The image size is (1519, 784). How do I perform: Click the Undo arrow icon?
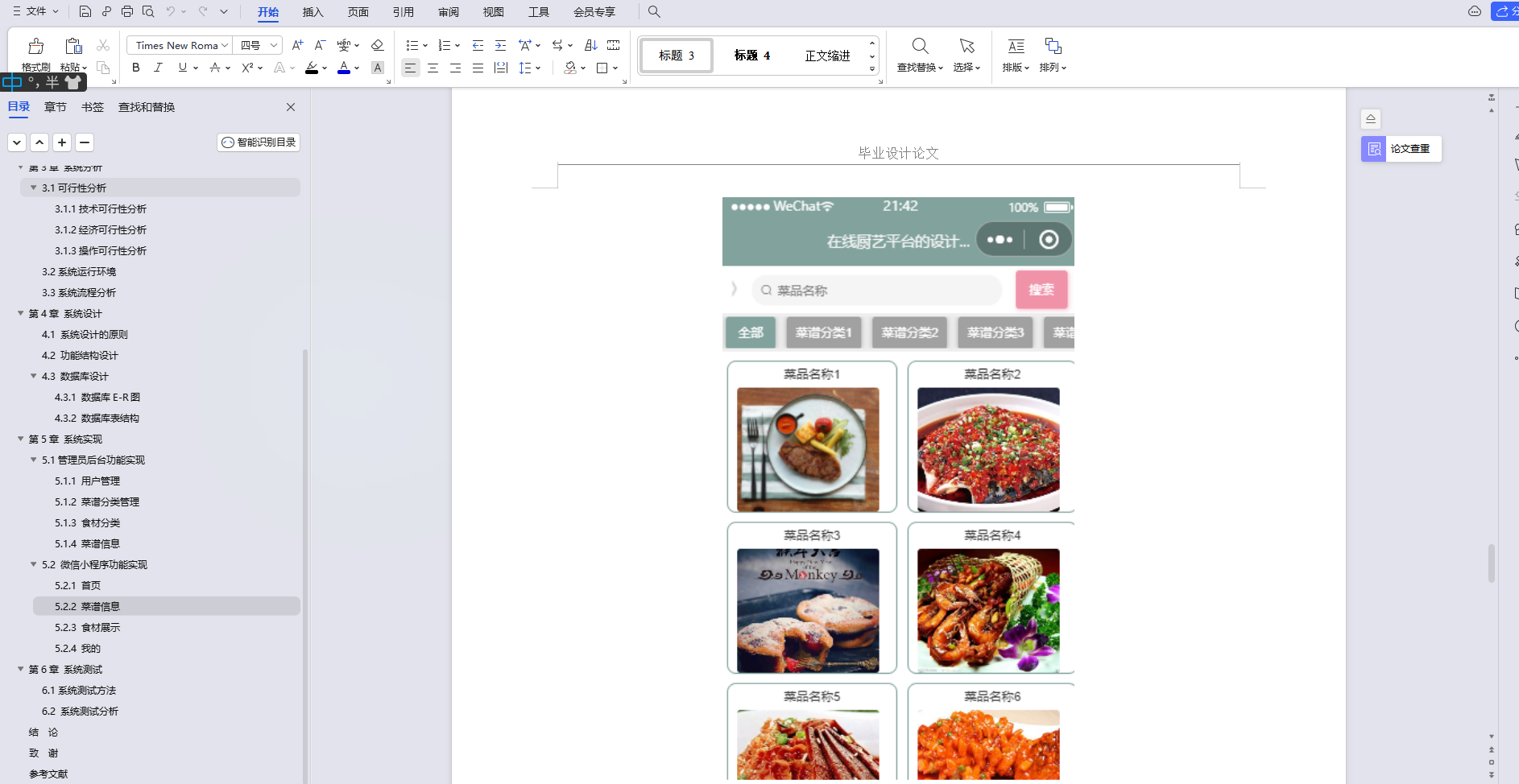click(170, 11)
